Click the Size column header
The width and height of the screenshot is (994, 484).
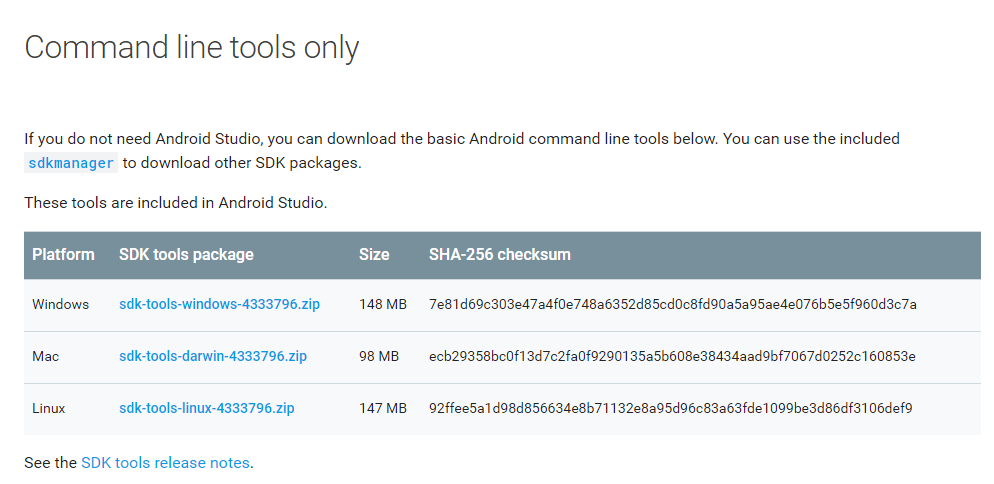tap(374, 254)
